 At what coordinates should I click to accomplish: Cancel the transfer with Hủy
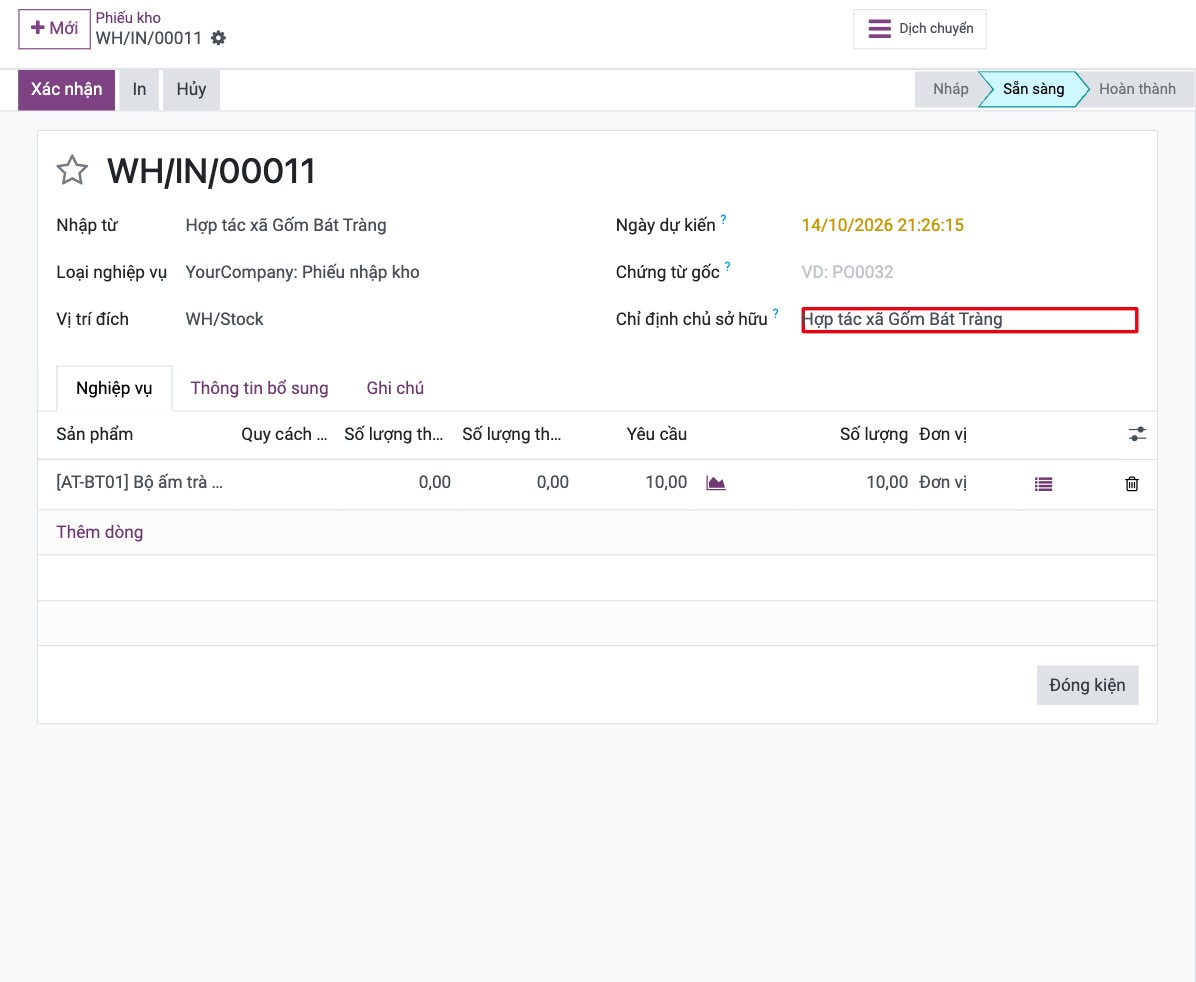click(x=191, y=89)
